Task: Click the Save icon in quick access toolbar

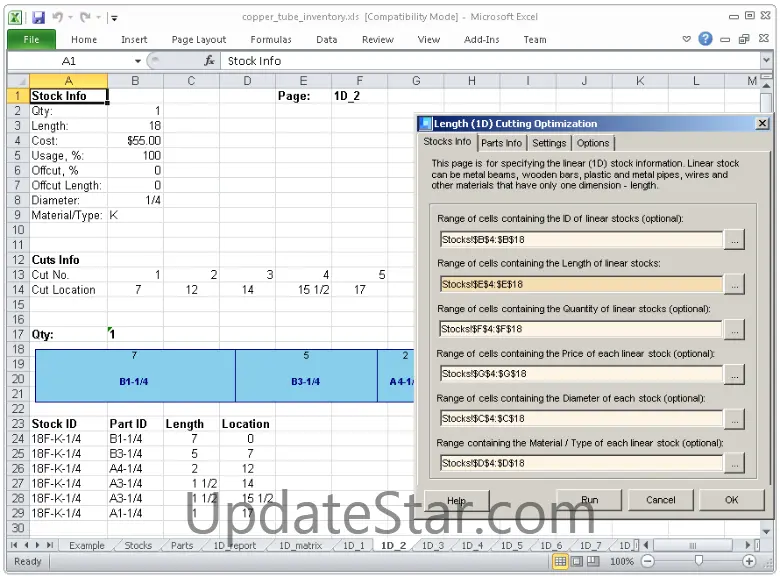Action: pyautogui.click(x=38, y=17)
